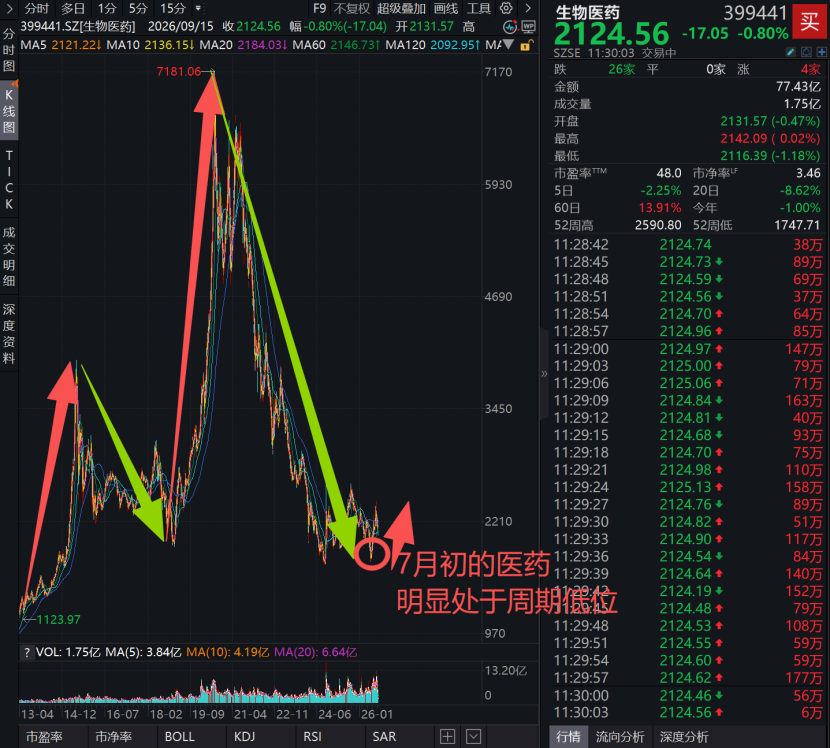This screenshot has height=748, width=830.
Task: Select the 市盈率 indicator tab
Action: (44, 736)
